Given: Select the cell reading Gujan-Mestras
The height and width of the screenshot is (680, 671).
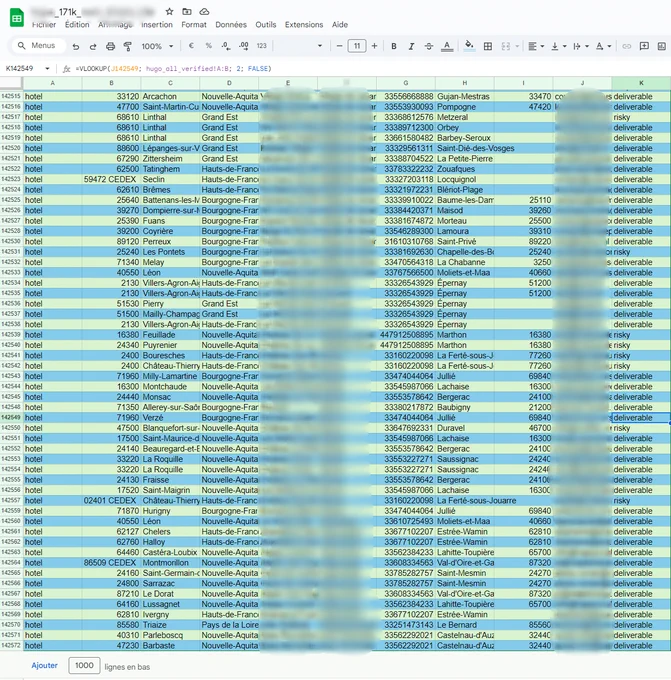Looking at the screenshot, I should click(x=465, y=96).
